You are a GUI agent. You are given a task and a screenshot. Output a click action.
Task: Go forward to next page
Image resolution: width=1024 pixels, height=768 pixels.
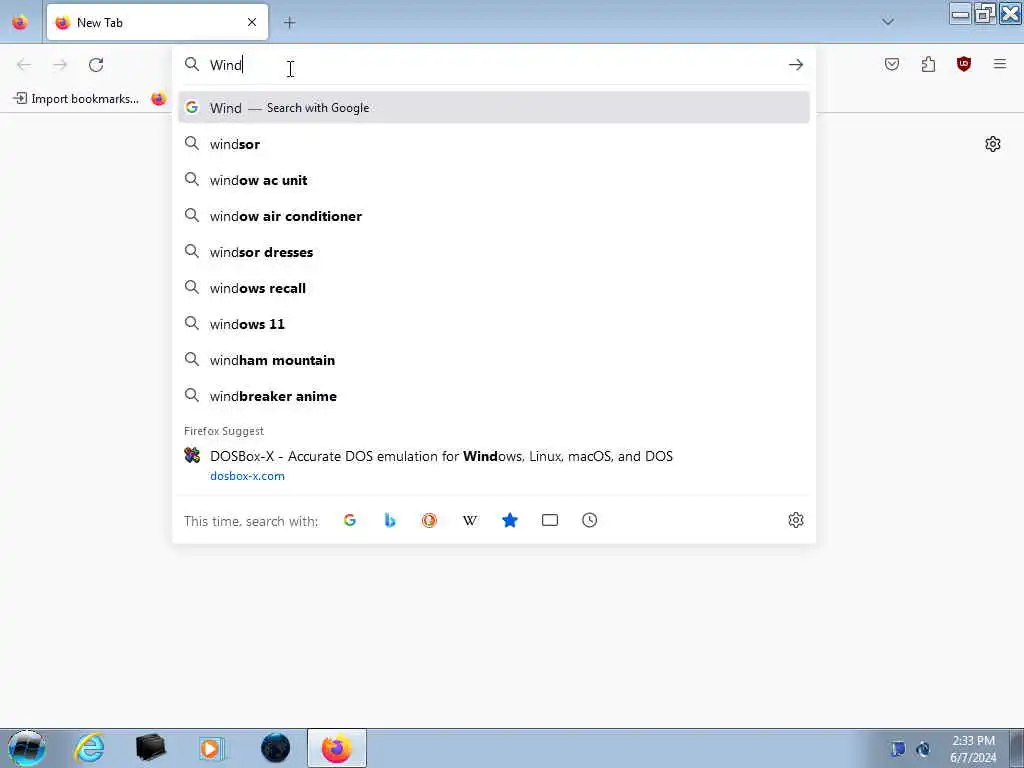[60, 65]
